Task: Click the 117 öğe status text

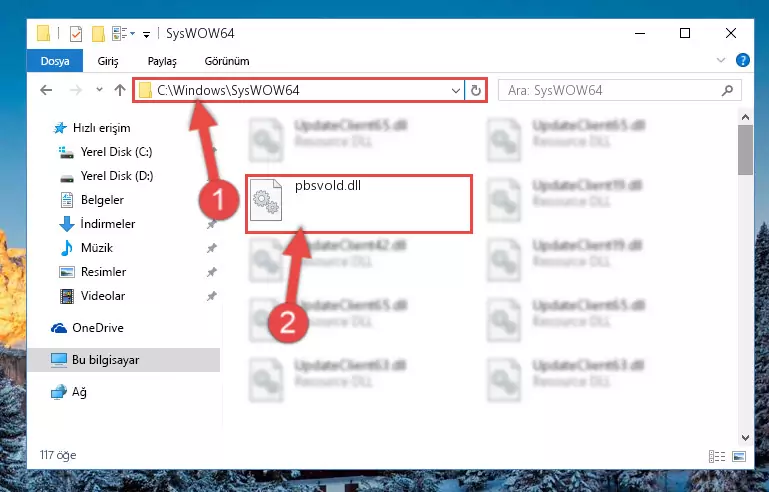Action: pyautogui.click(x=58, y=455)
